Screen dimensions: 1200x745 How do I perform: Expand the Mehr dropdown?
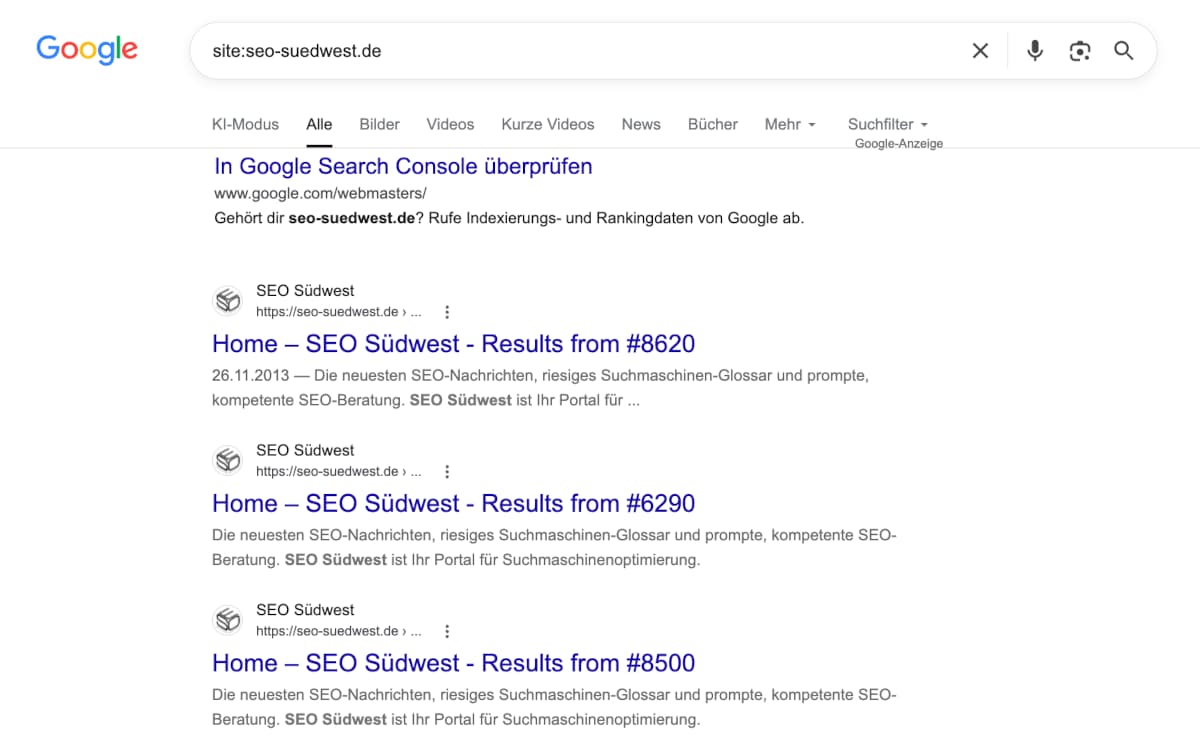[x=790, y=124]
